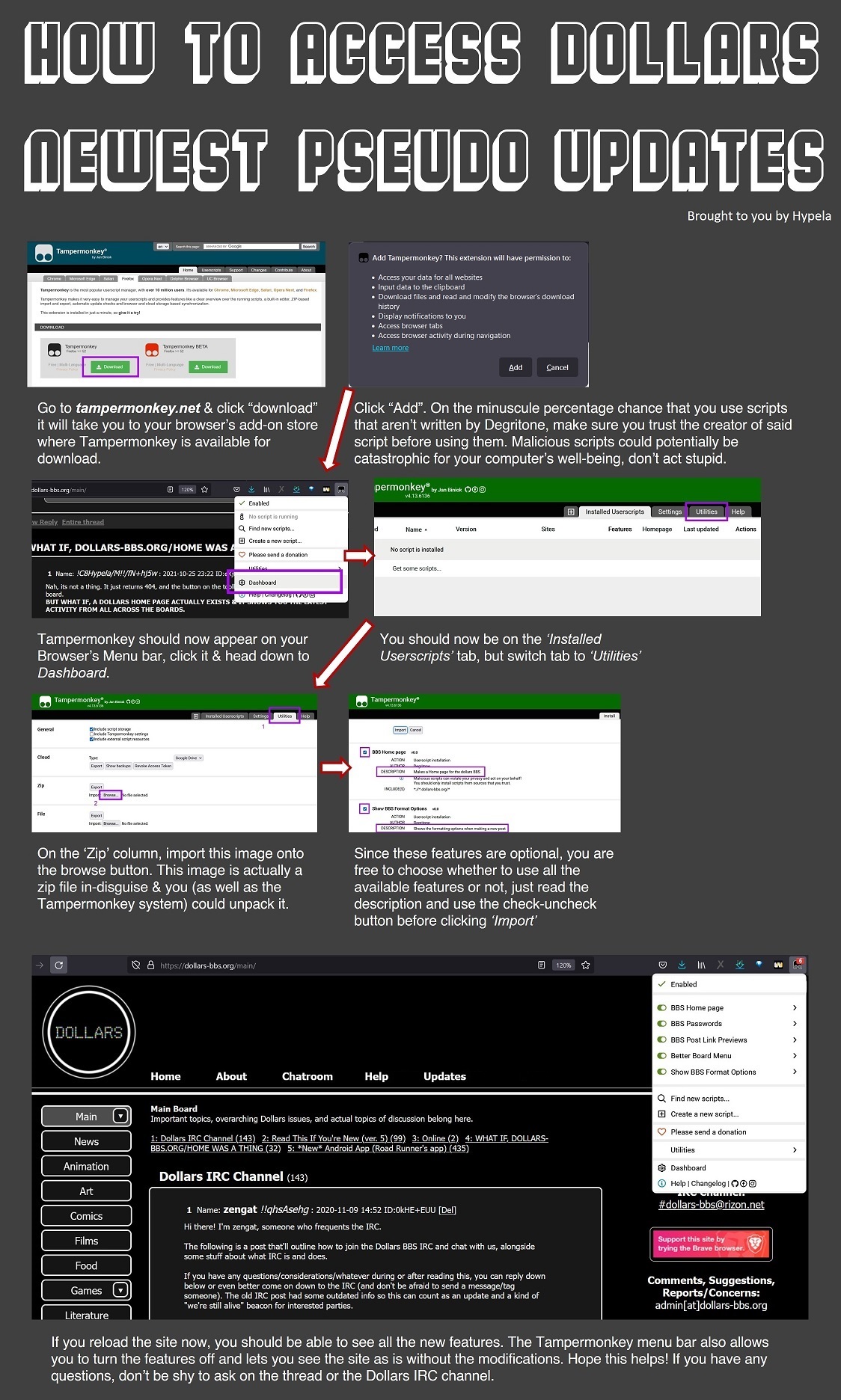Toggle the Show BBS Format Options script switch

(x=661, y=1072)
